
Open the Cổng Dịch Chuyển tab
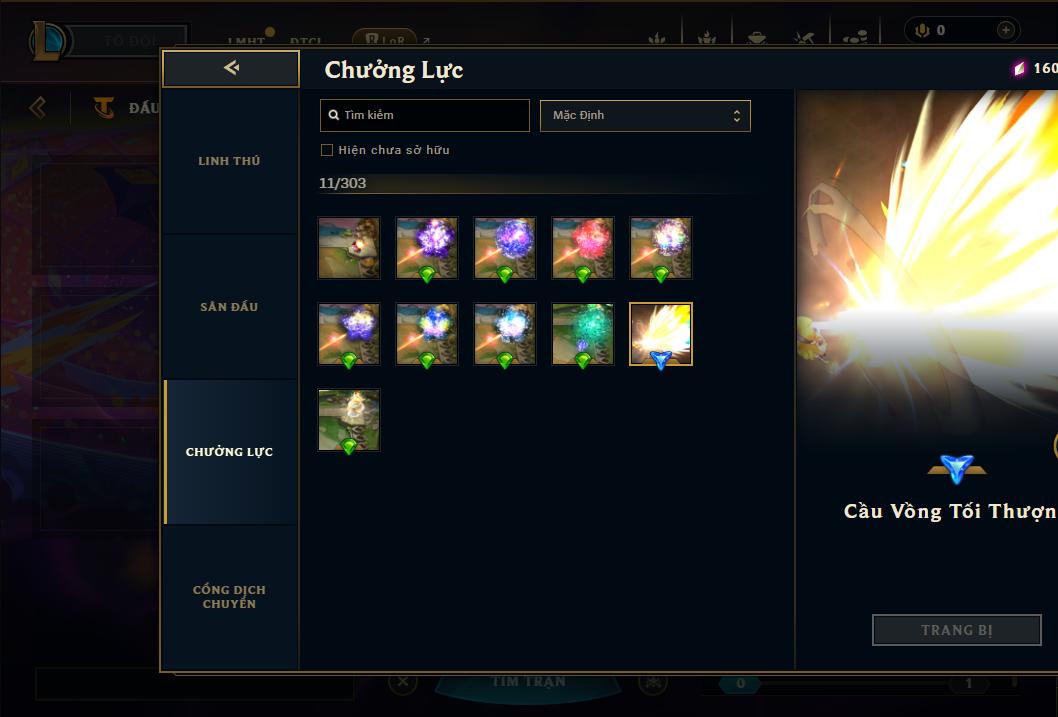229,597
